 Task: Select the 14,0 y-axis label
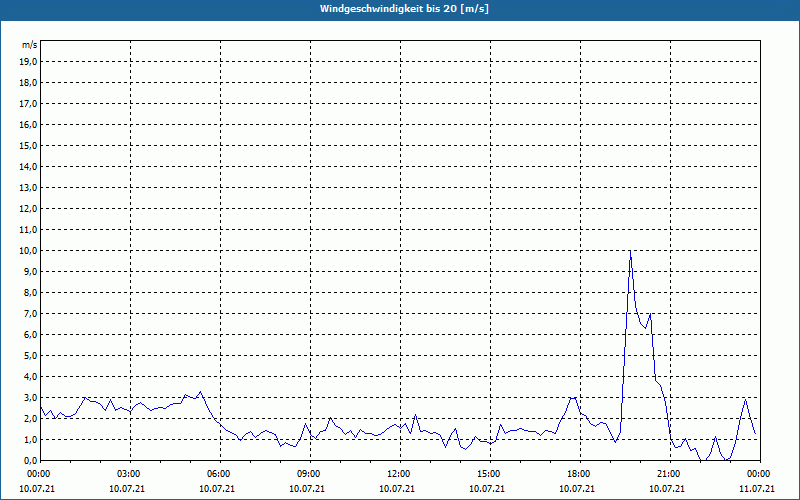[x=28, y=166]
